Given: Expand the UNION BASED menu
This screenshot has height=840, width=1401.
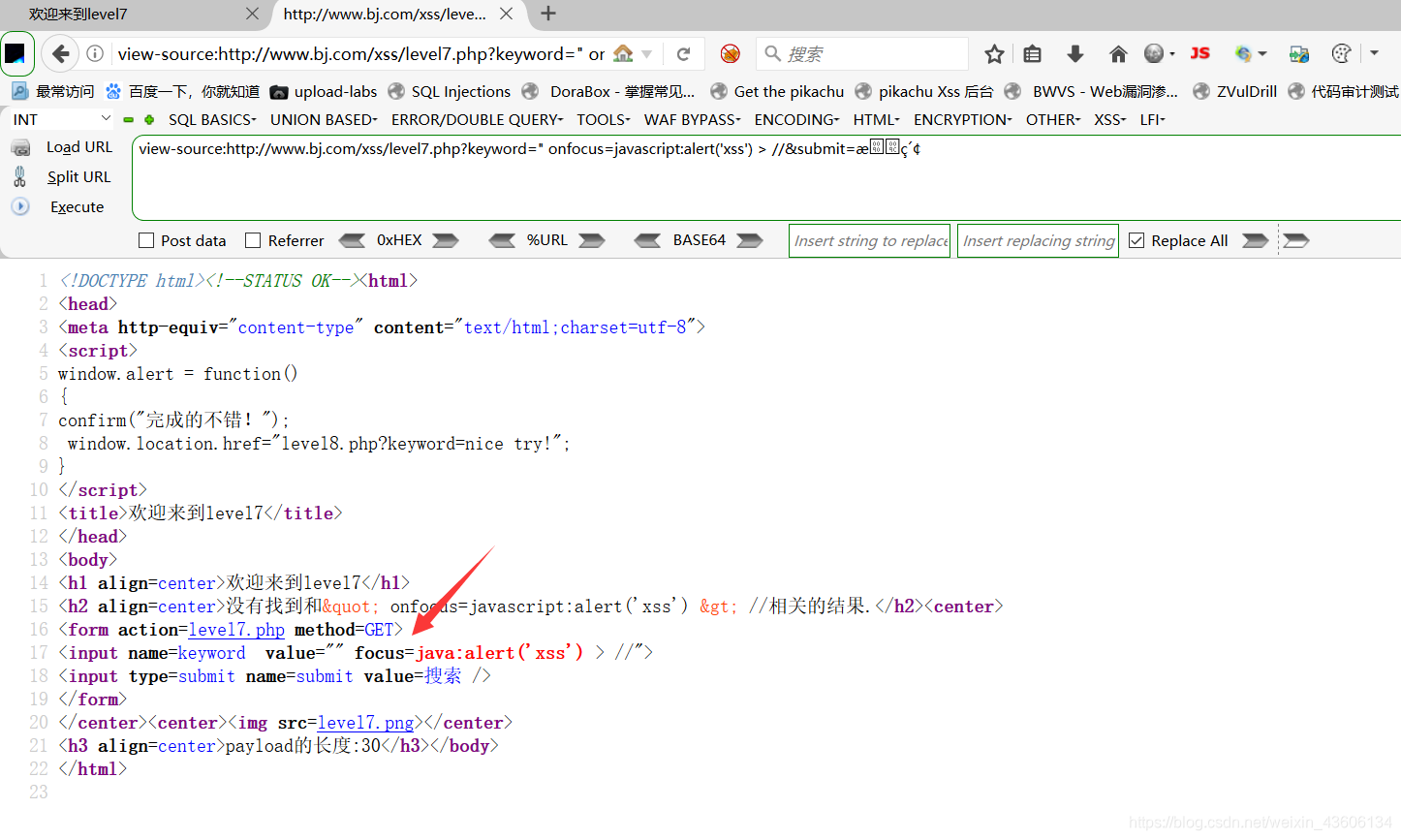Looking at the screenshot, I should pyautogui.click(x=324, y=119).
